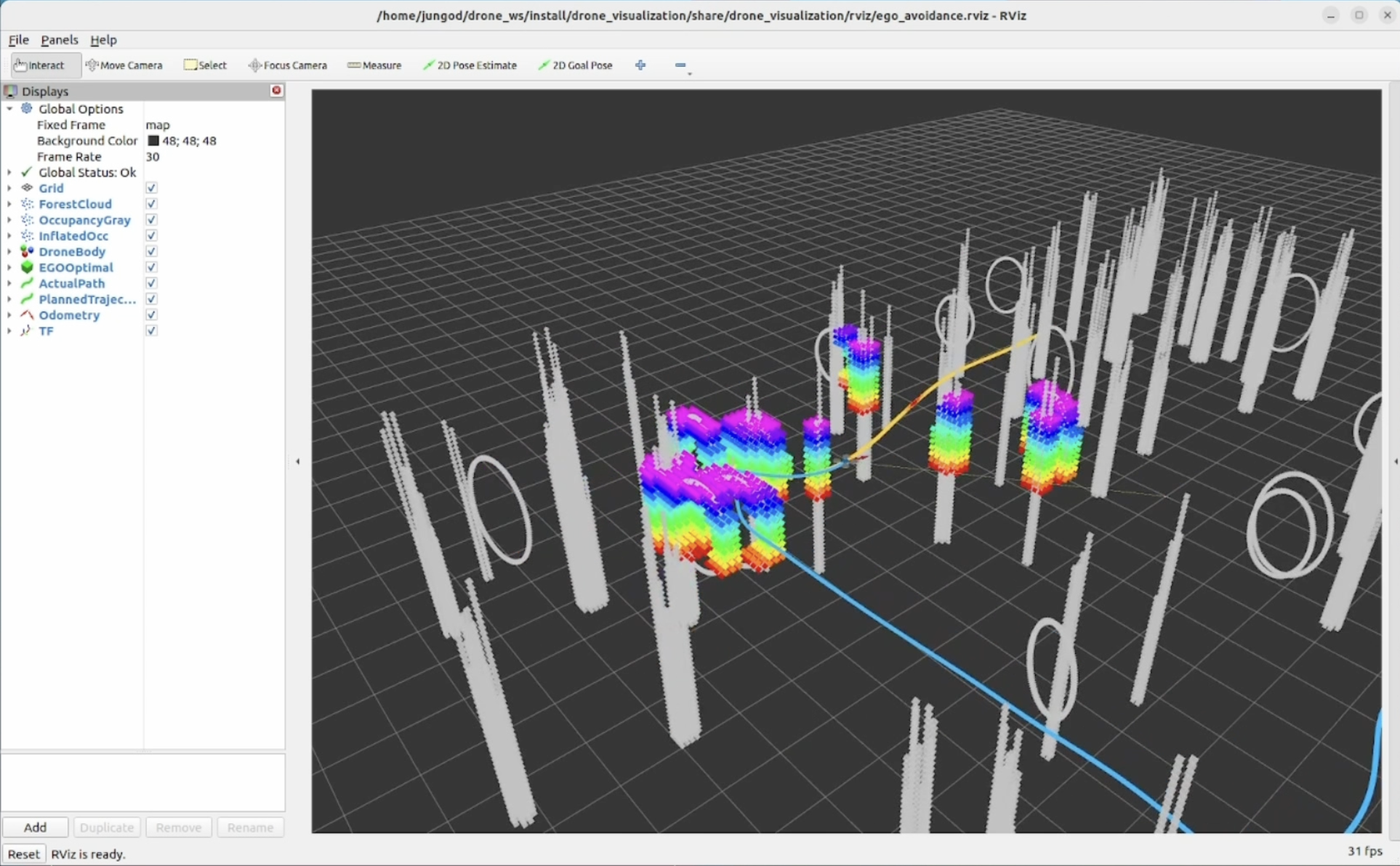Screen dimensions: 1400x866
Task: Expand the Odometry display node
Action: click(9, 315)
